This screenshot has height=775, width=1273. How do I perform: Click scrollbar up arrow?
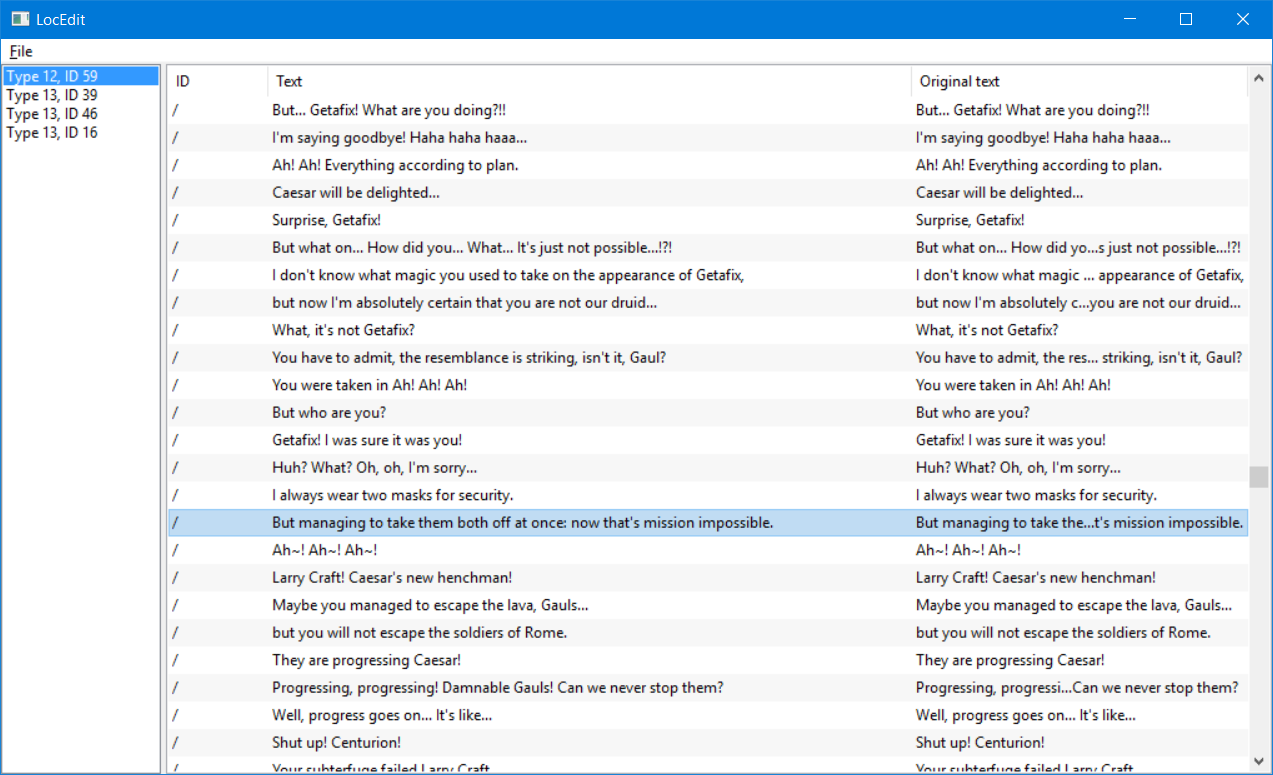(x=1258, y=77)
